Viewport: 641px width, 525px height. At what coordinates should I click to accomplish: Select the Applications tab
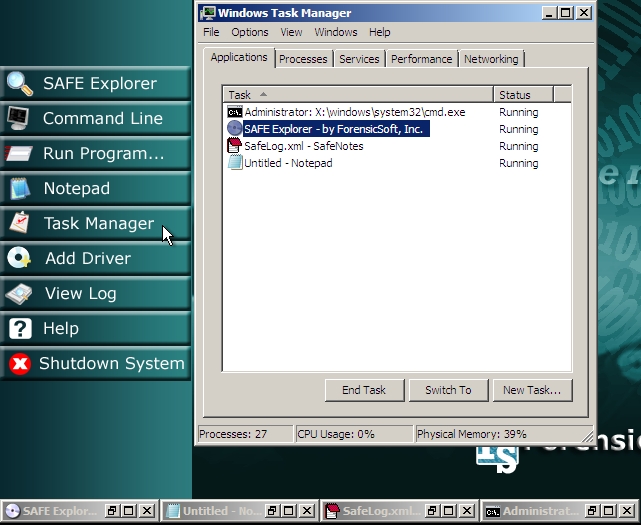[x=239, y=58]
